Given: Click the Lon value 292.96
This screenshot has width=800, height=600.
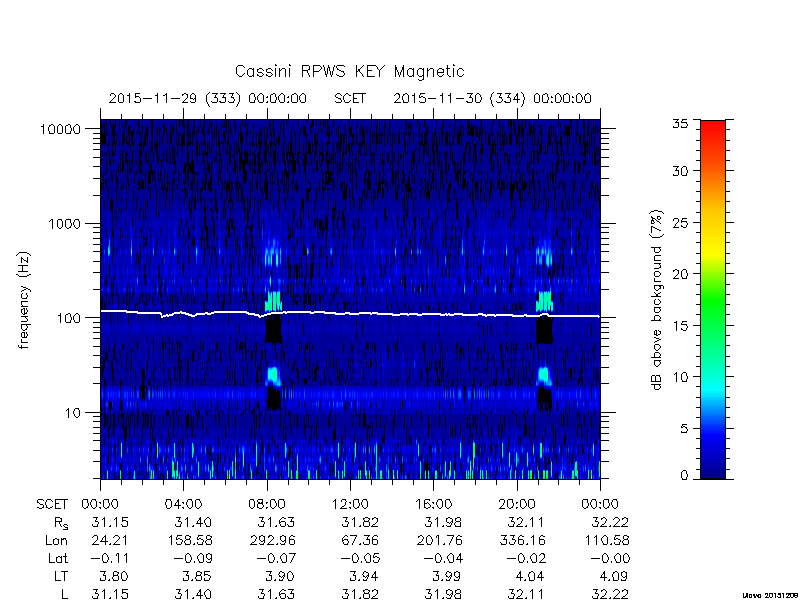Looking at the screenshot, I should point(273,540).
